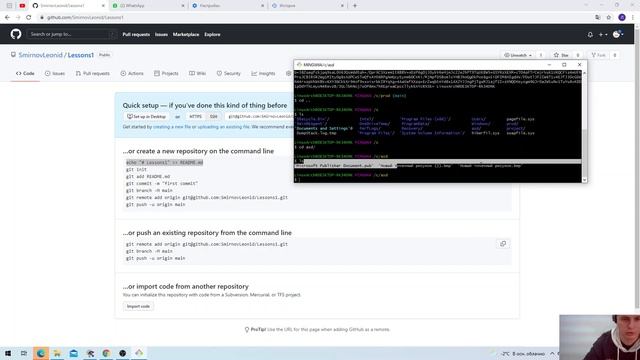Open the Chrome profile avatar

pos(622,17)
